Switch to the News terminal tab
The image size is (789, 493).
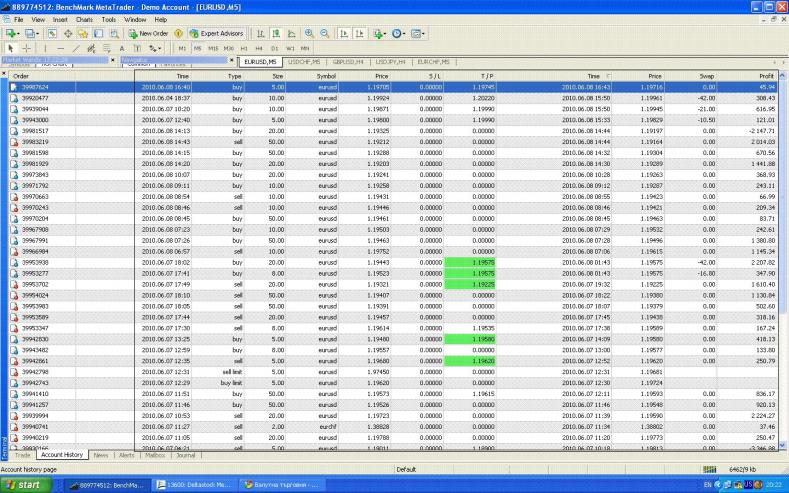101,455
